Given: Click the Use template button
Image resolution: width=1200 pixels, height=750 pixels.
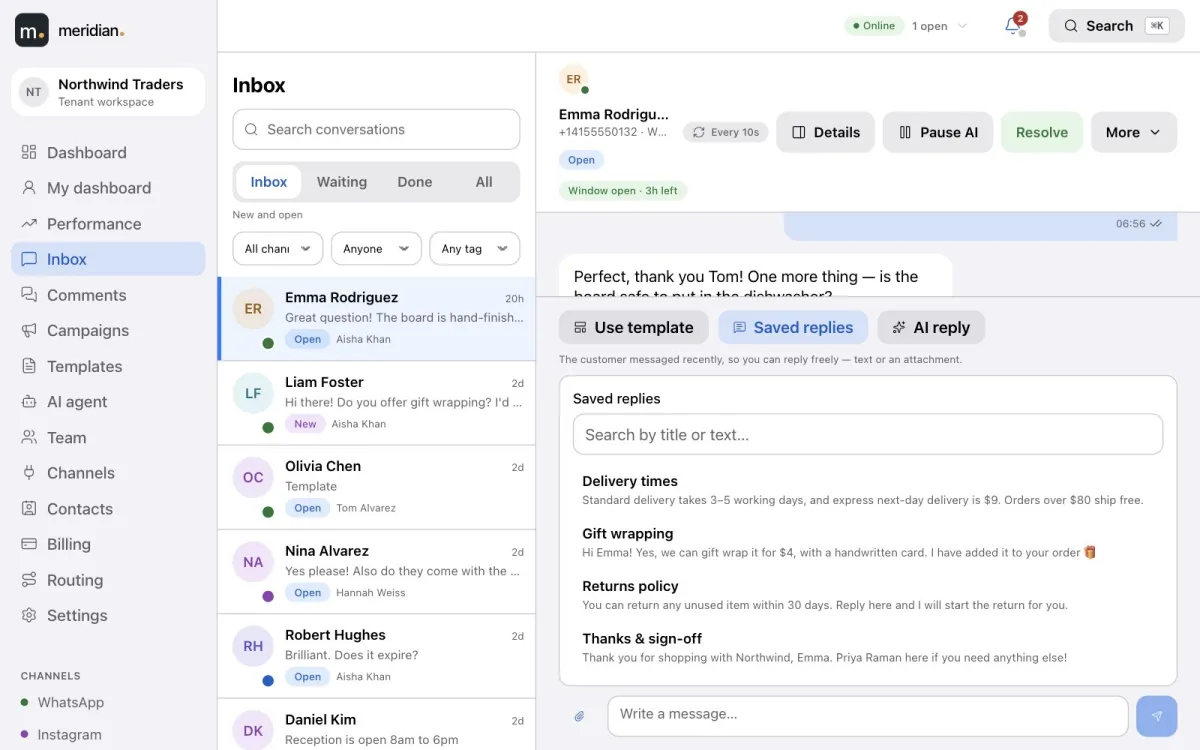Looking at the screenshot, I should [x=634, y=327].
